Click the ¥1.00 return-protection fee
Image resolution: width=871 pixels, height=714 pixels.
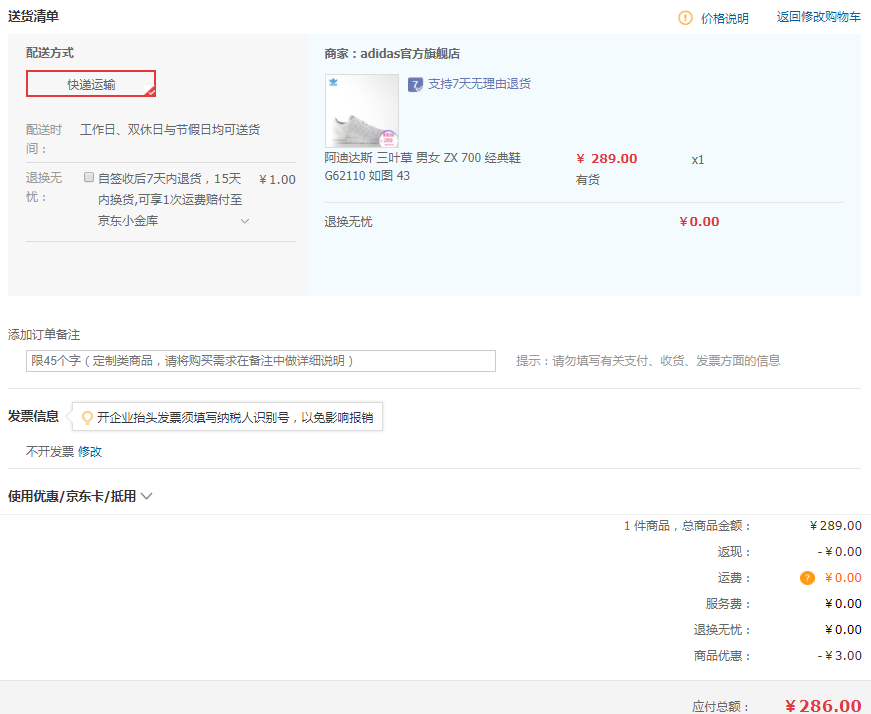tap(277, 179)
